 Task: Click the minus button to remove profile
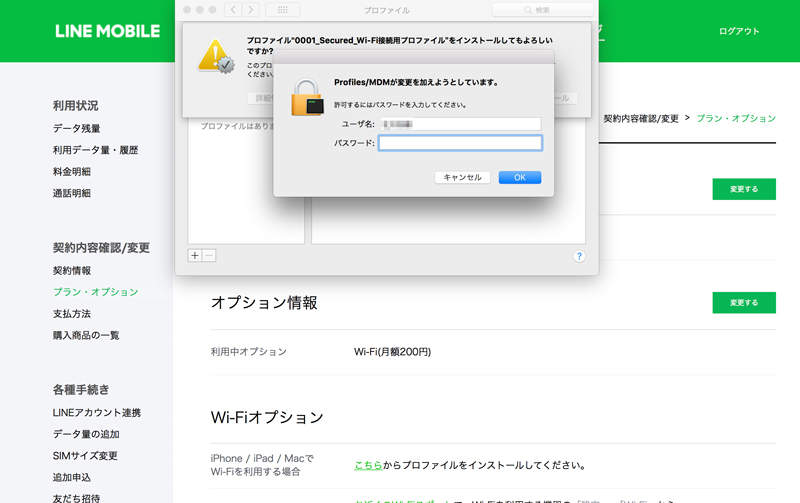pyautogui.click(x=209, y=256)
